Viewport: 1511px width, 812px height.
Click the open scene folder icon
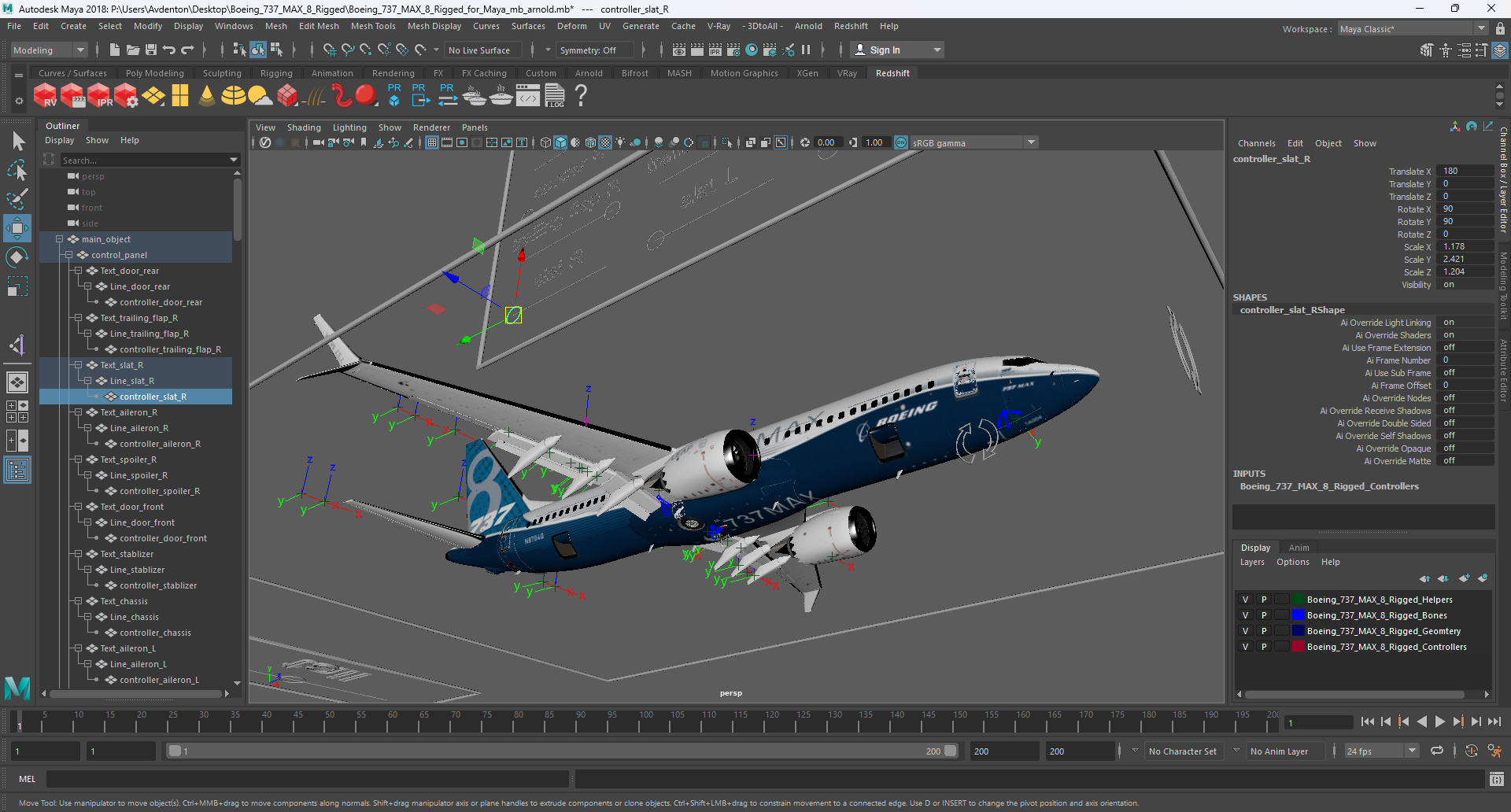[x=133, y=50]
